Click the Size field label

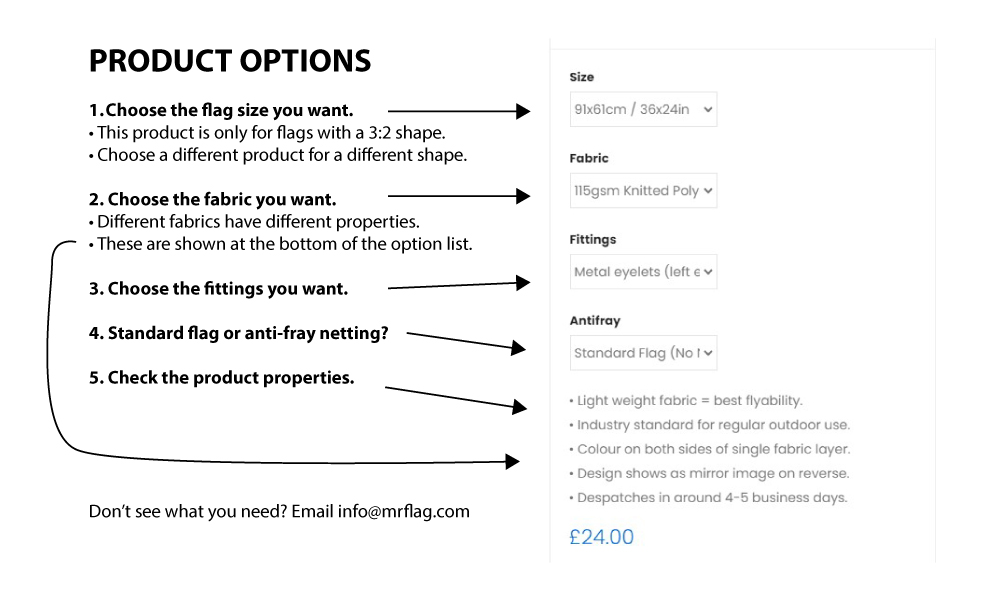[x=582, y=77]
